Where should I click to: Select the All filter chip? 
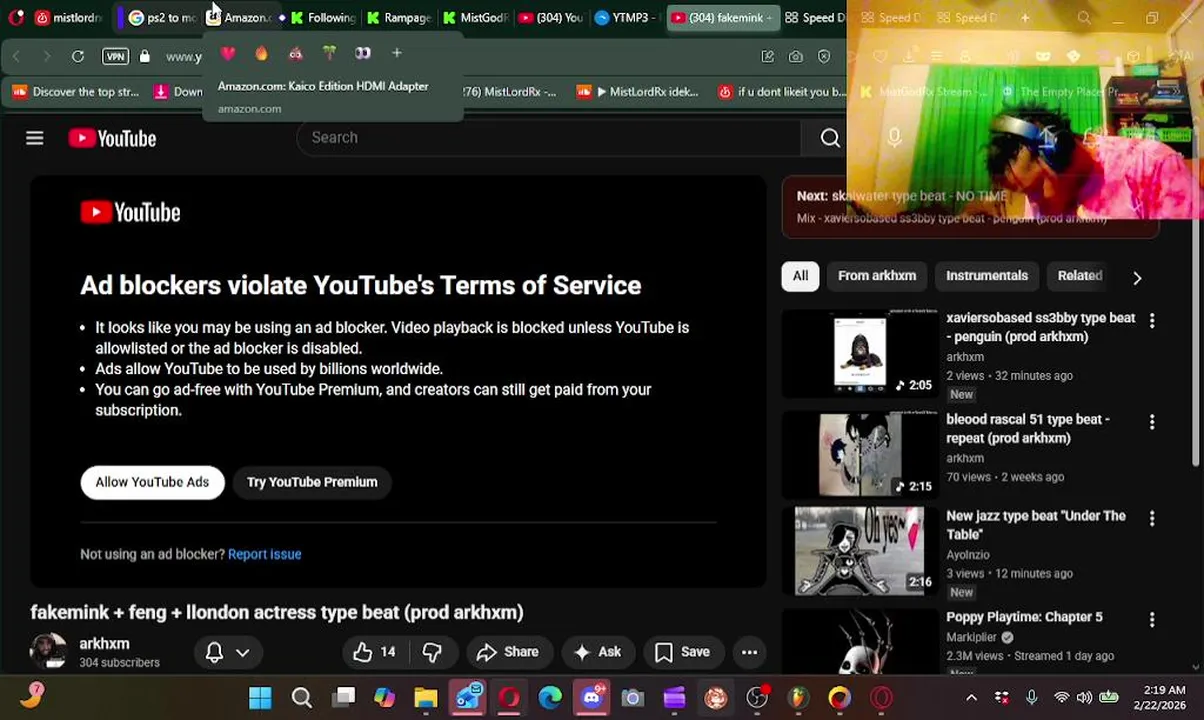tap(800, 276)
